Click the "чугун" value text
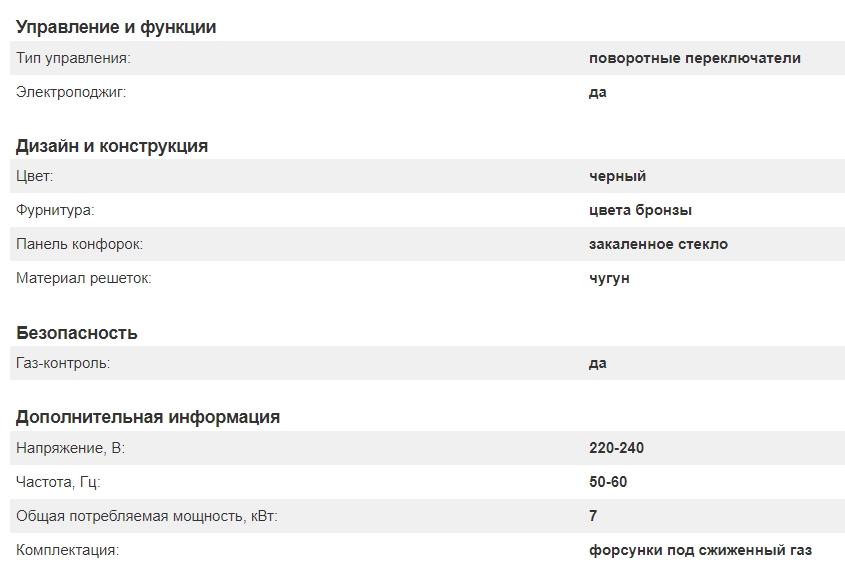The height and width of the screenshot is (579, 845). click(609, 278)
